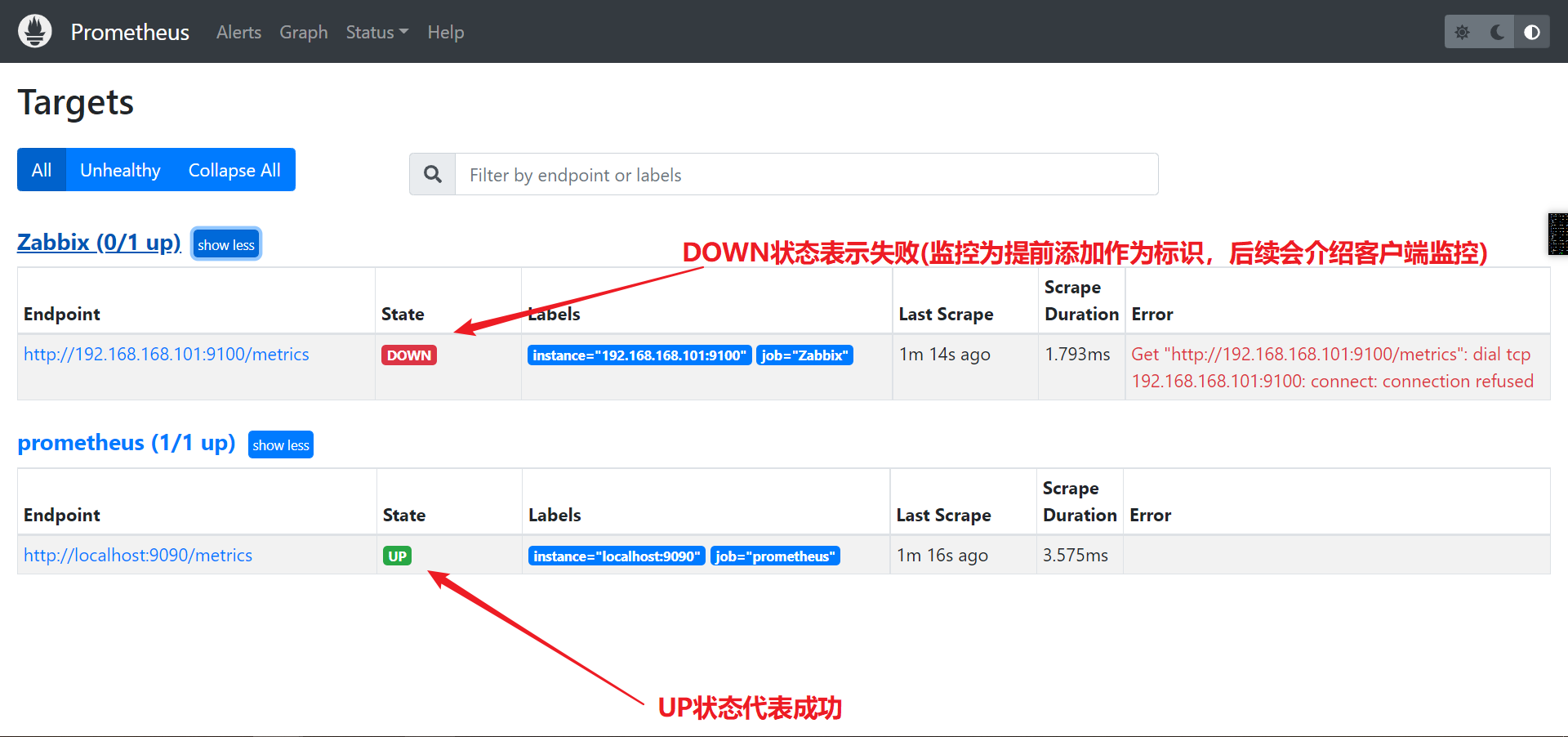Screen dimensions: 1568x737
Task: Open the localhost:9090 metrics endpoint
Action: pyautogui.click(x=138, y=555)
